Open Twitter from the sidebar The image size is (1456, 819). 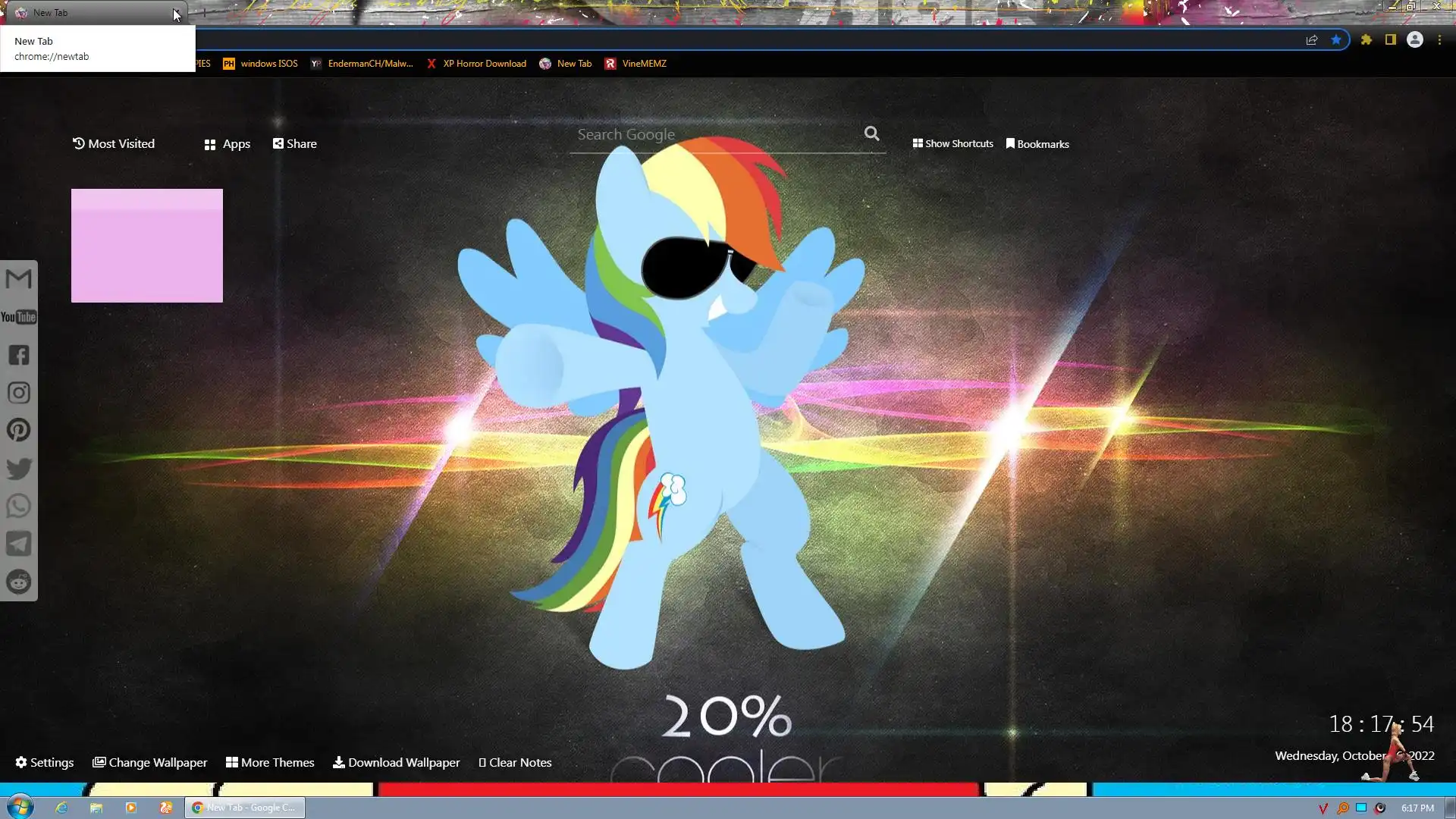tap(18, 468)
